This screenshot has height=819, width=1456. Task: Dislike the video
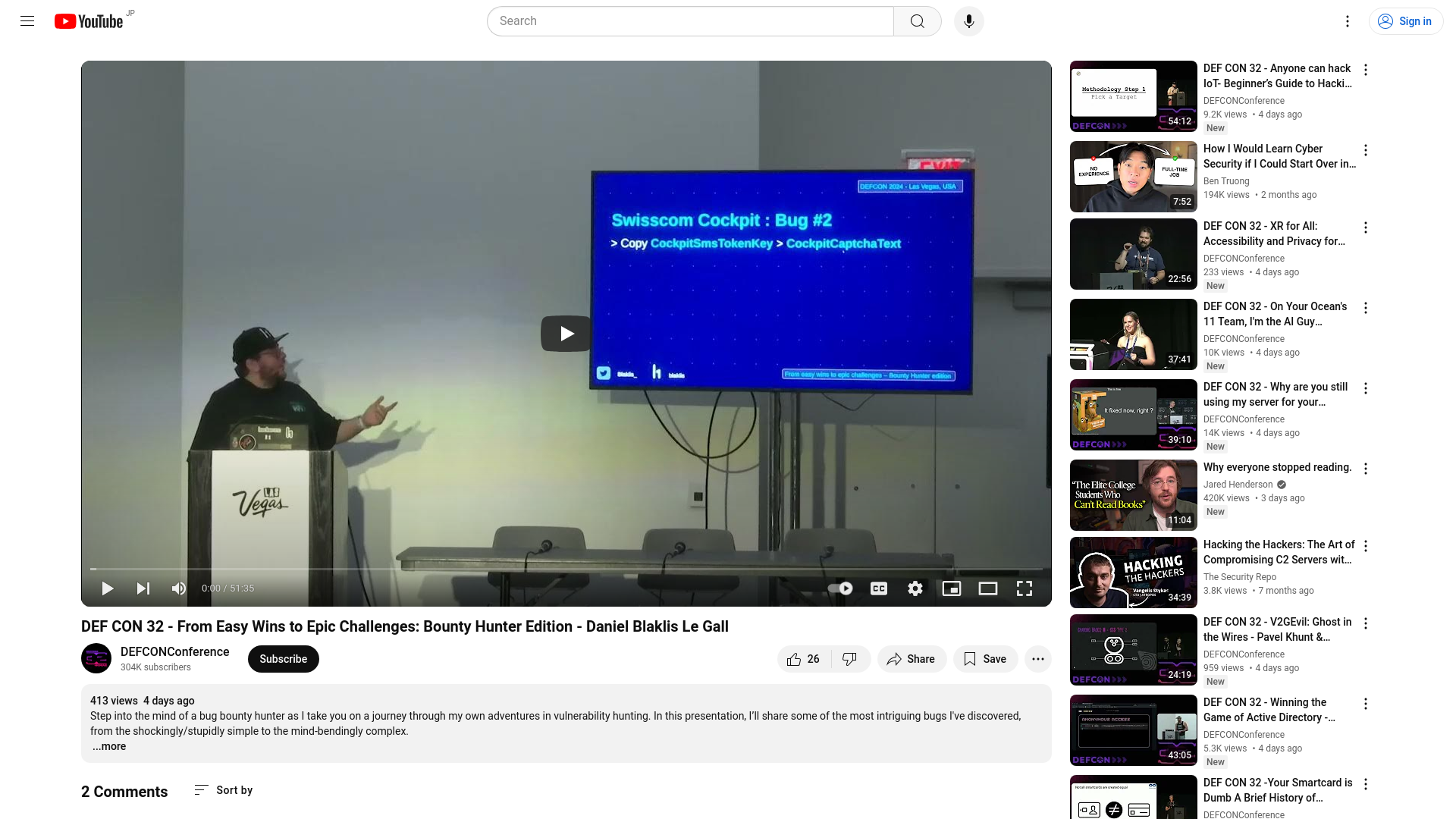pyautogui.click(x=850, y=659)
